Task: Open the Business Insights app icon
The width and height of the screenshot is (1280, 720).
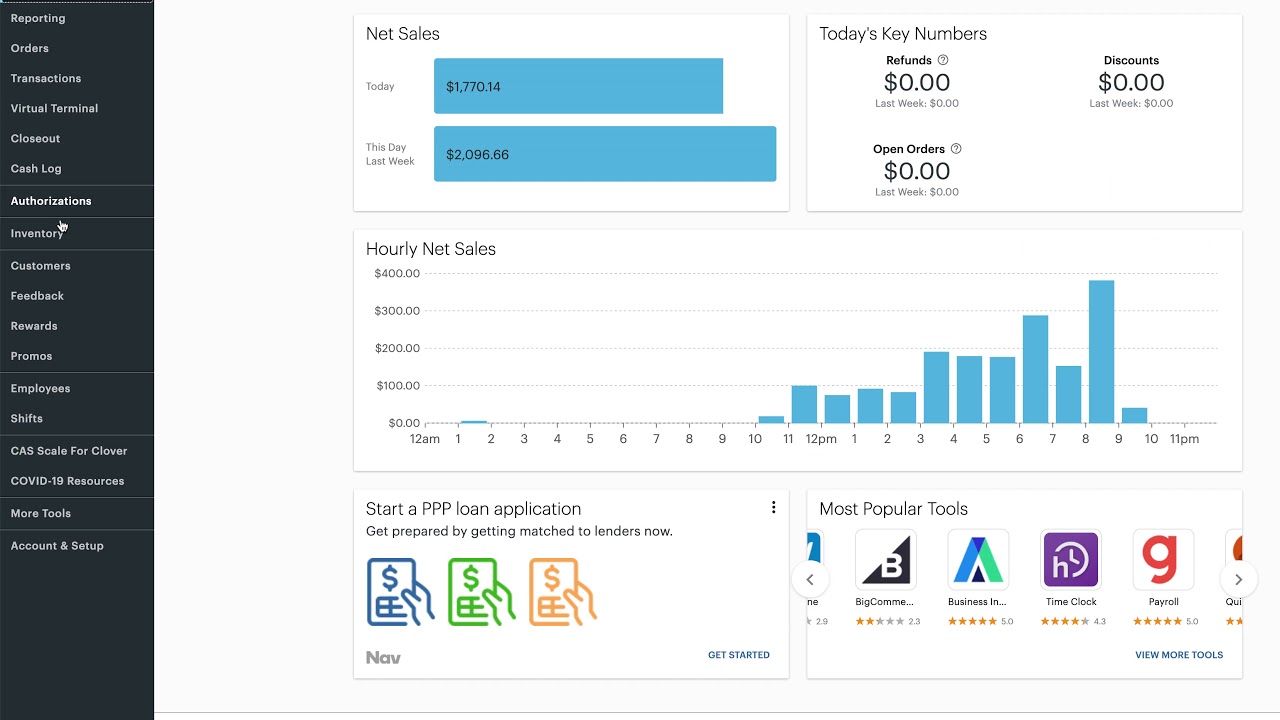Action: 978,560
